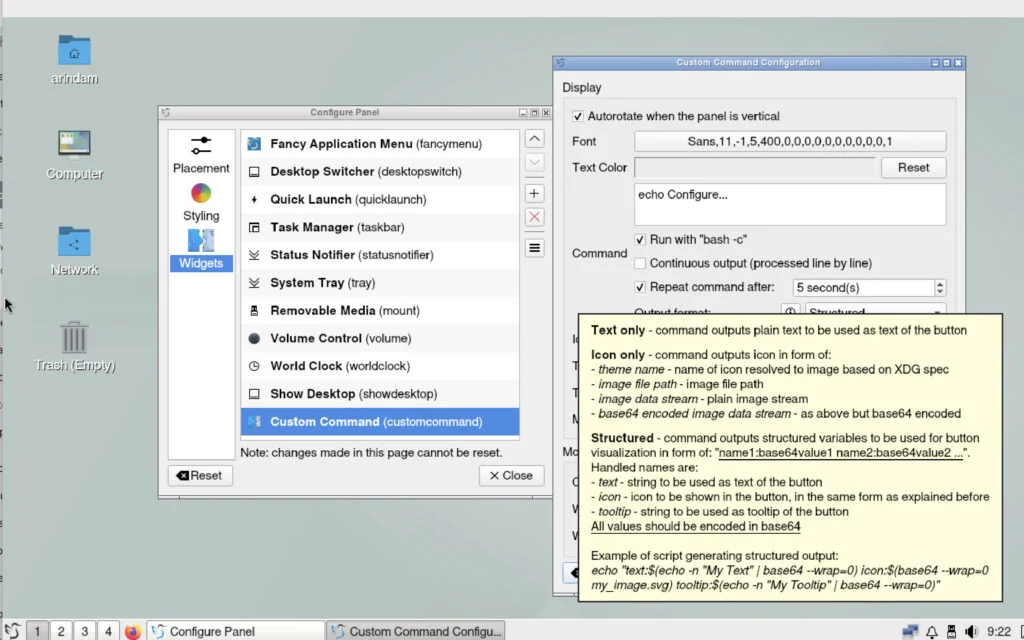
Task: Open the Trash desktop icon
Action: 74,340
